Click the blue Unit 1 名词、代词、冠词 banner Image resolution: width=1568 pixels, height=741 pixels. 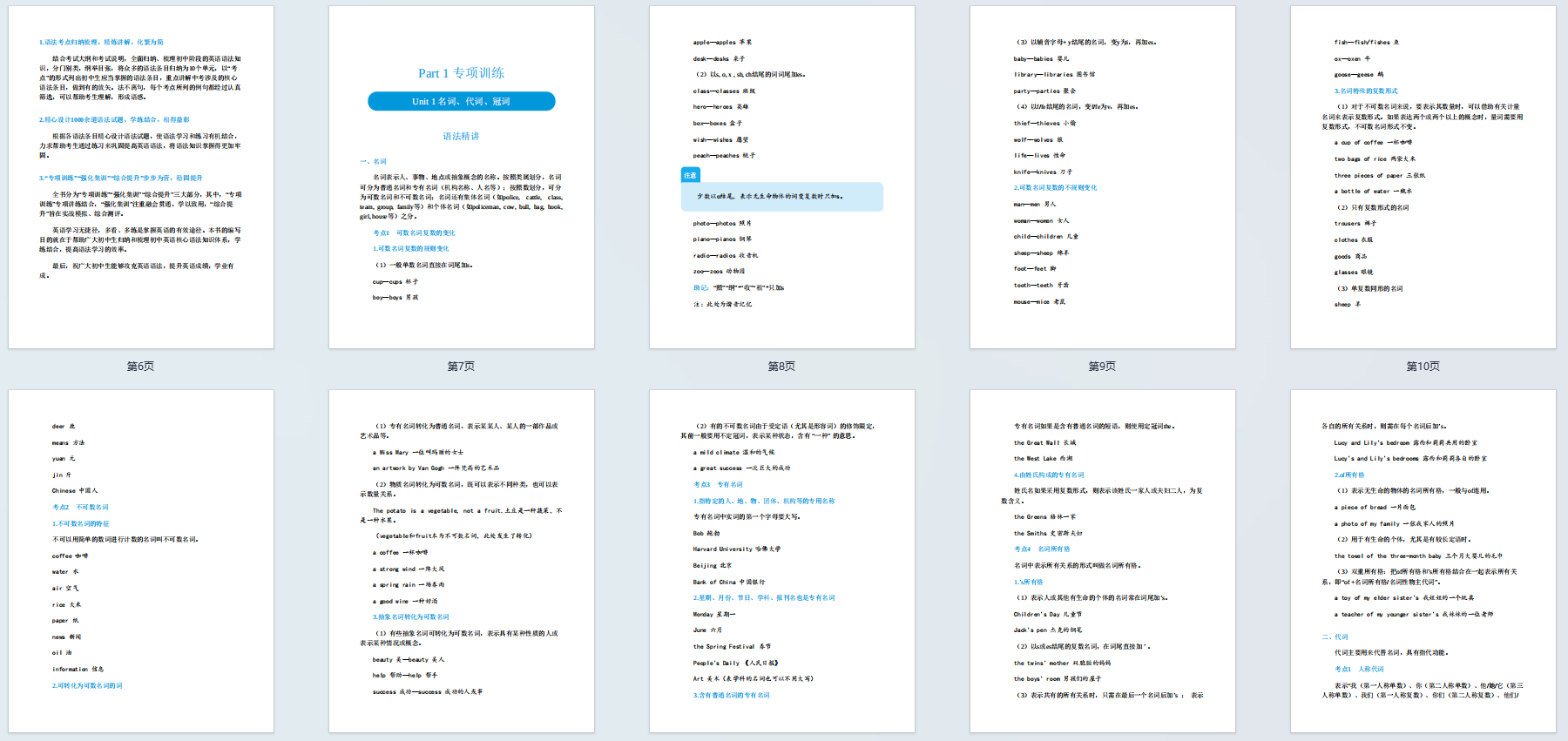pyautogui.click(x=462, y=102)
